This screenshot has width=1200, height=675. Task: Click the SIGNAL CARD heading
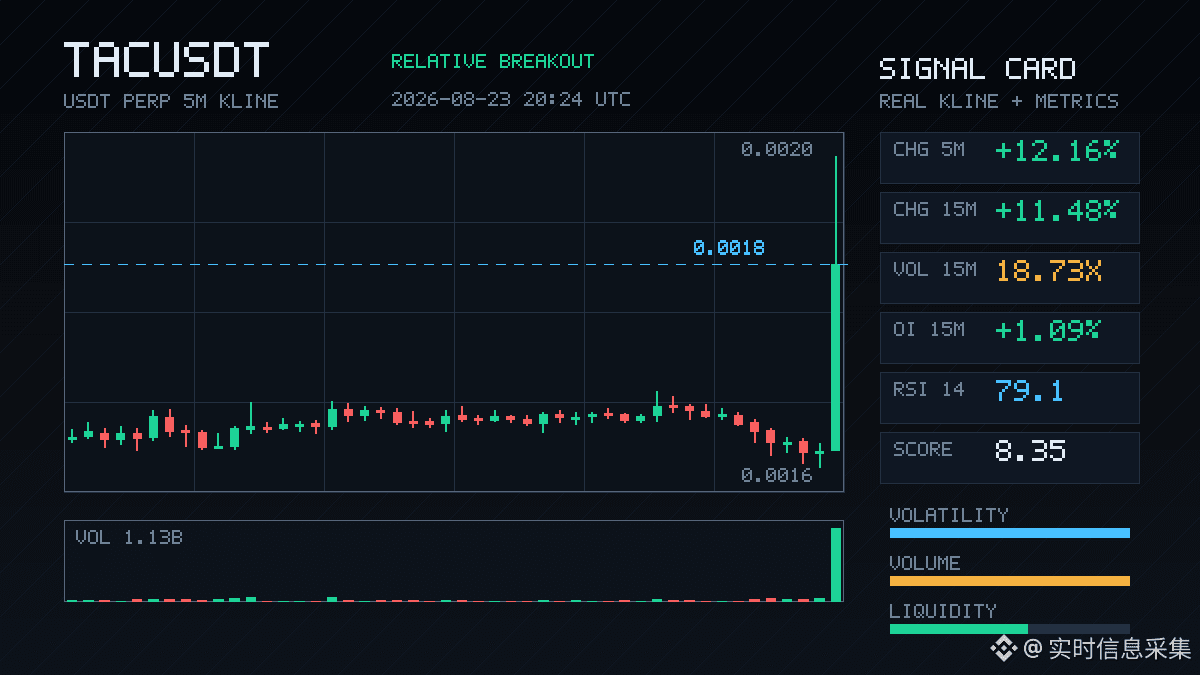[x=977, y=69]
